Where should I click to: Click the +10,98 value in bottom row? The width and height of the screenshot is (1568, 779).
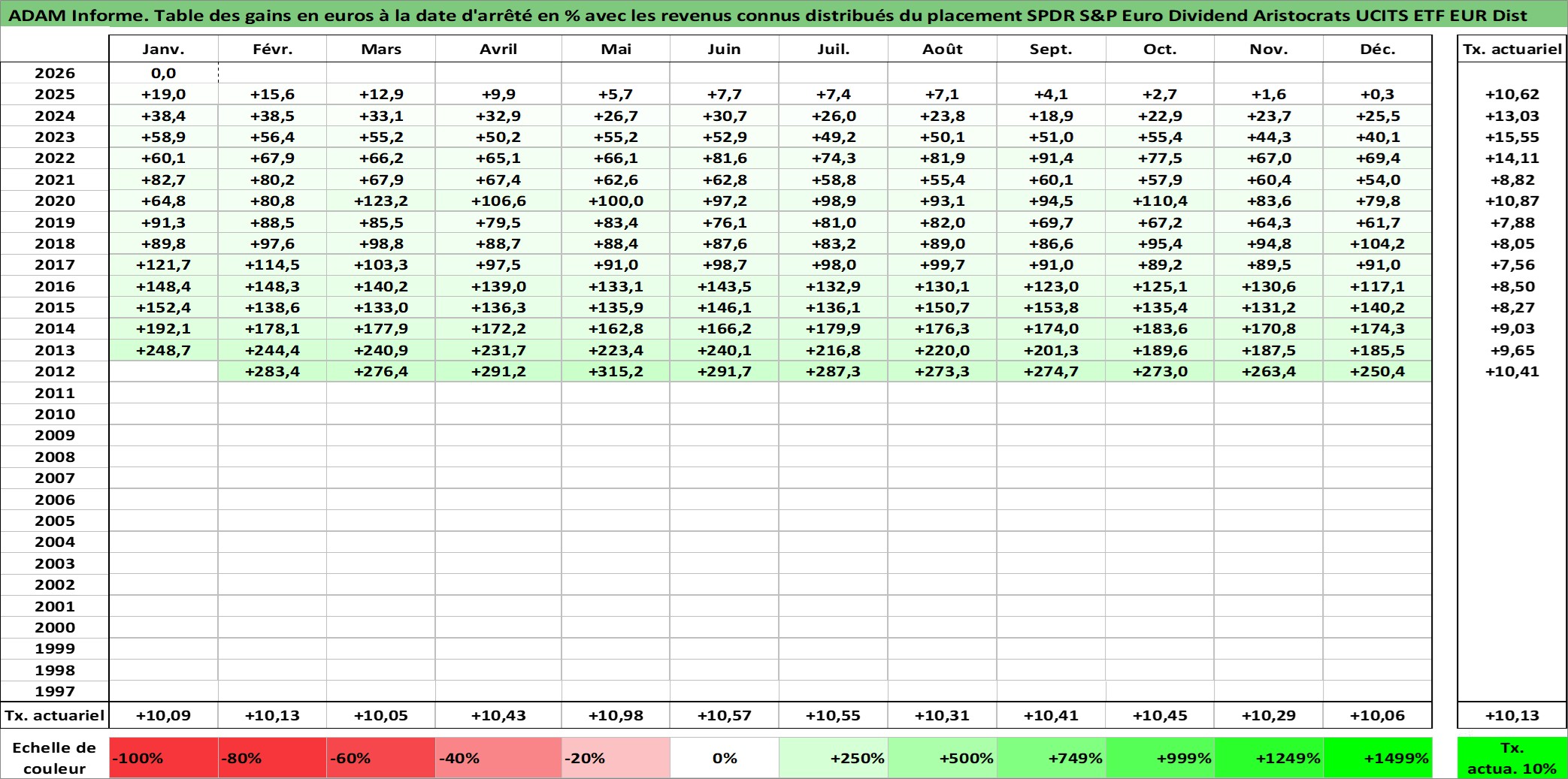tap(616, 715)
